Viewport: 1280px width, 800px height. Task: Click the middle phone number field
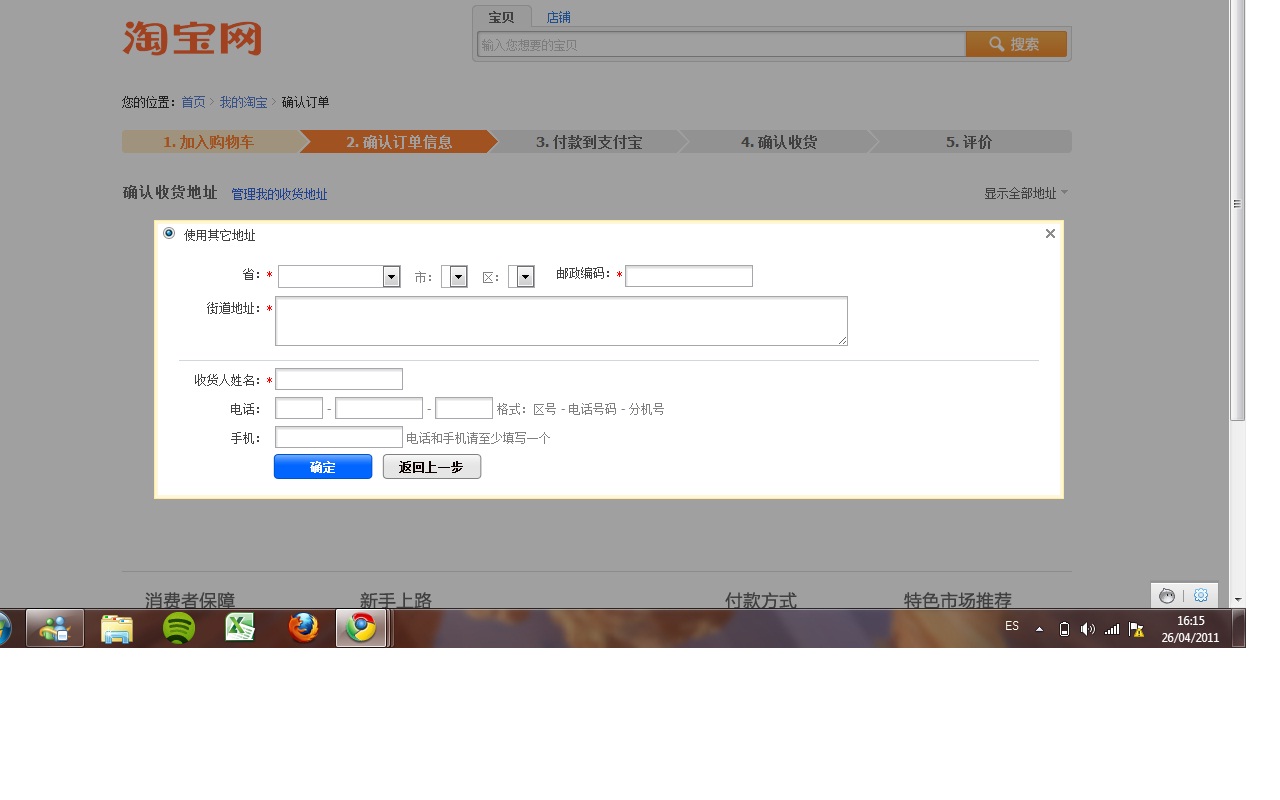[379, 408]
